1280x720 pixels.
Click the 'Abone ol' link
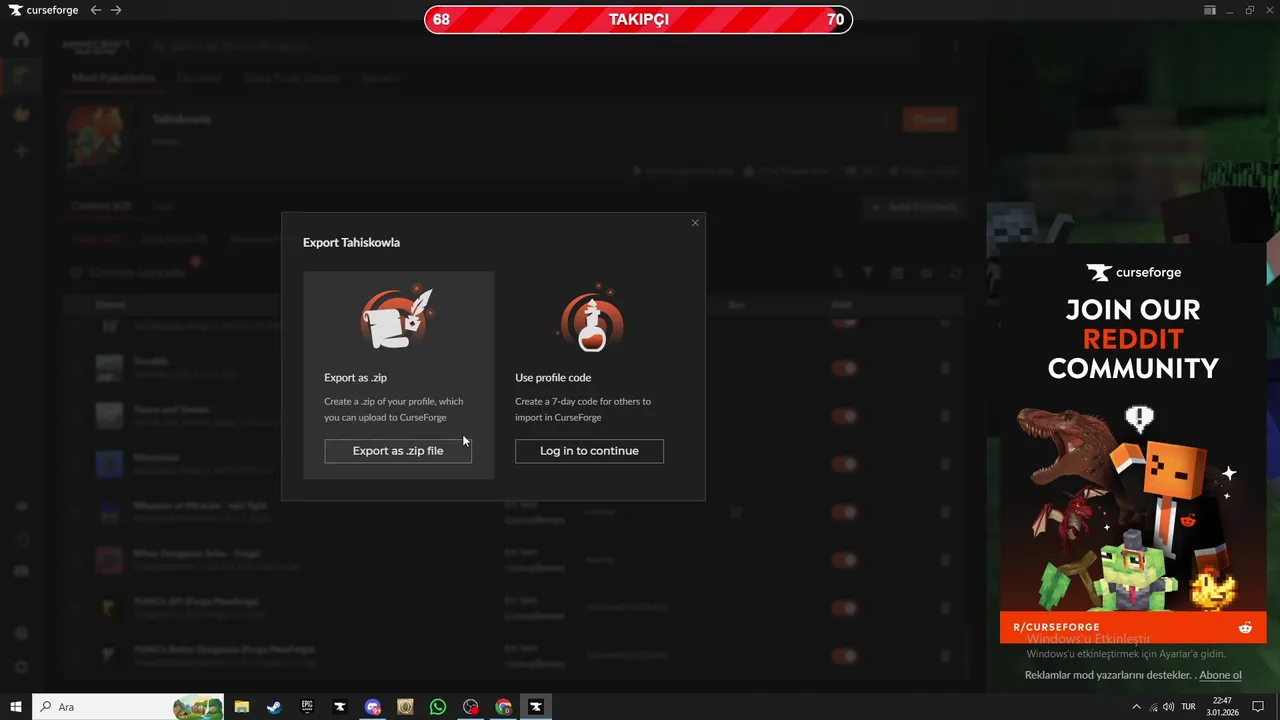click(1220, 675)
